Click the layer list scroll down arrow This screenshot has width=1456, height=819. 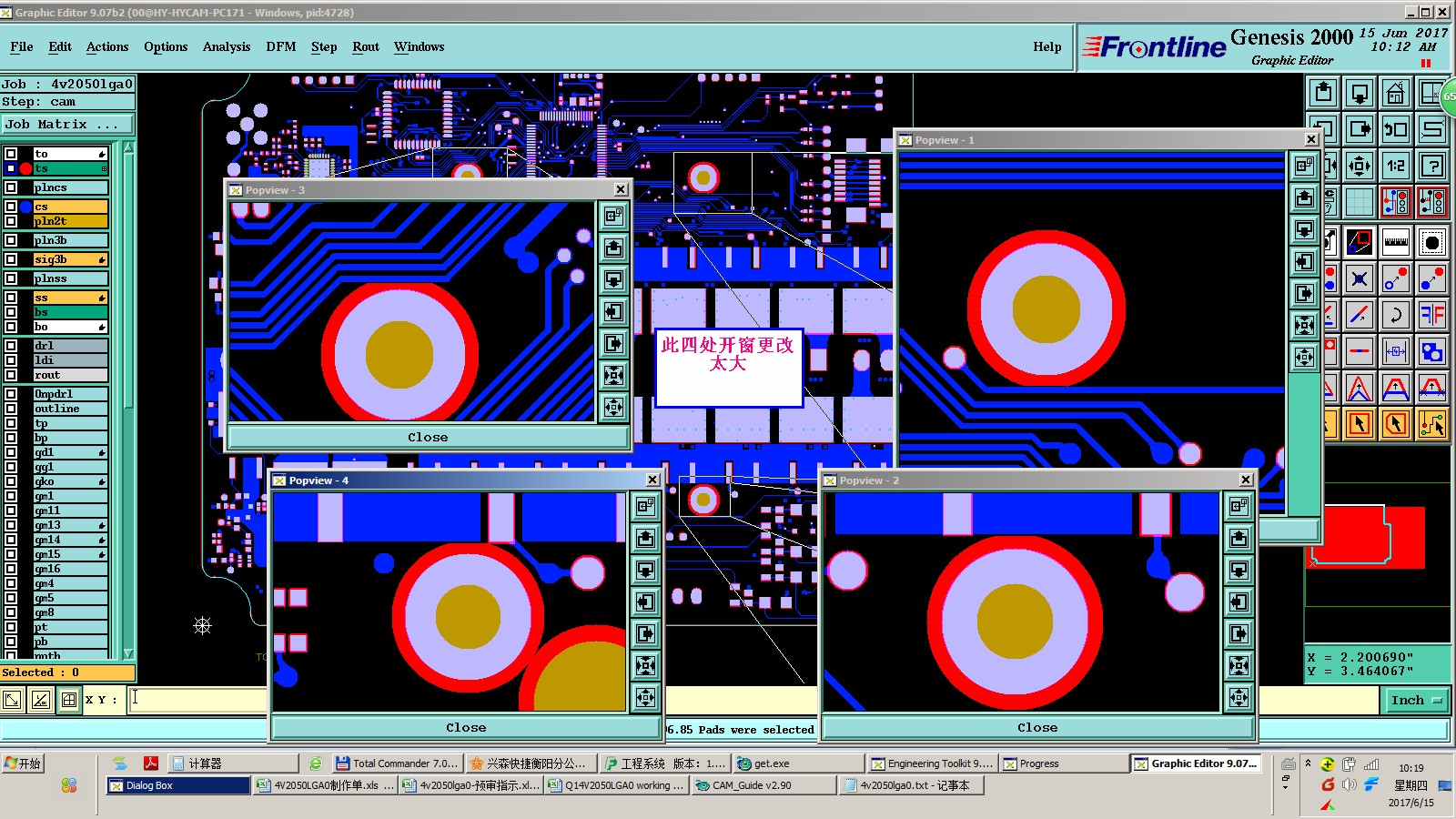[x=128, y=653]
